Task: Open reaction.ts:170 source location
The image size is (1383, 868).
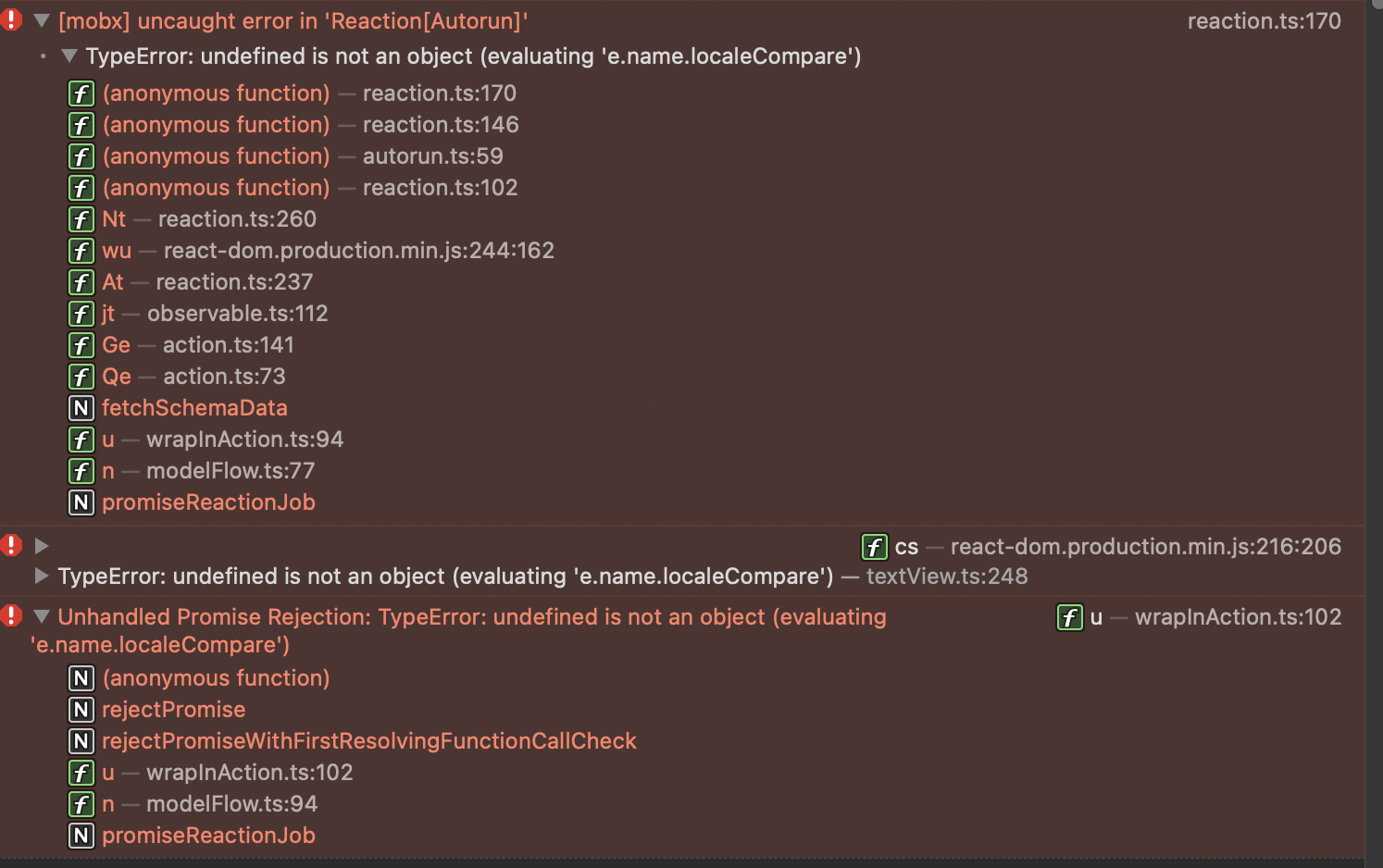Action: (1265, 20)
